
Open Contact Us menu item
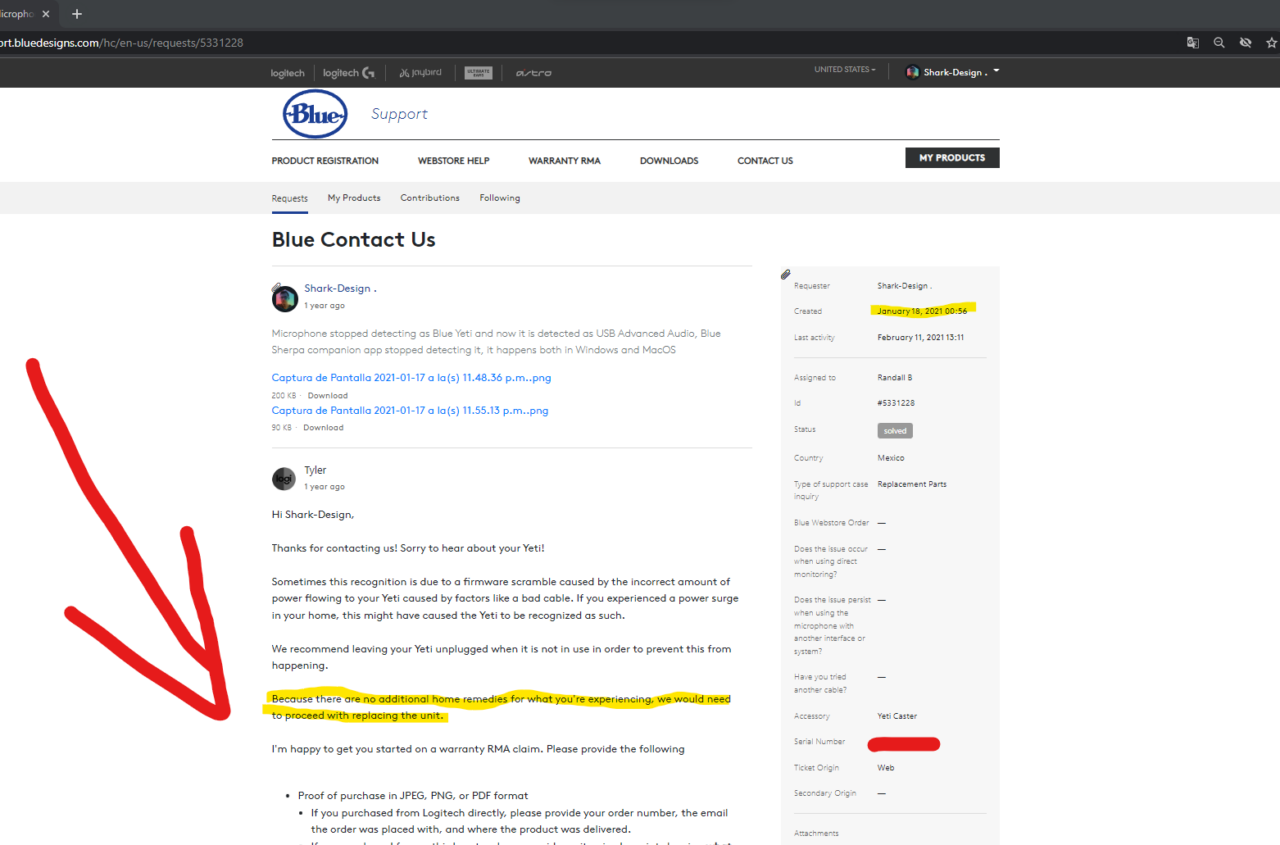[765, 161]
